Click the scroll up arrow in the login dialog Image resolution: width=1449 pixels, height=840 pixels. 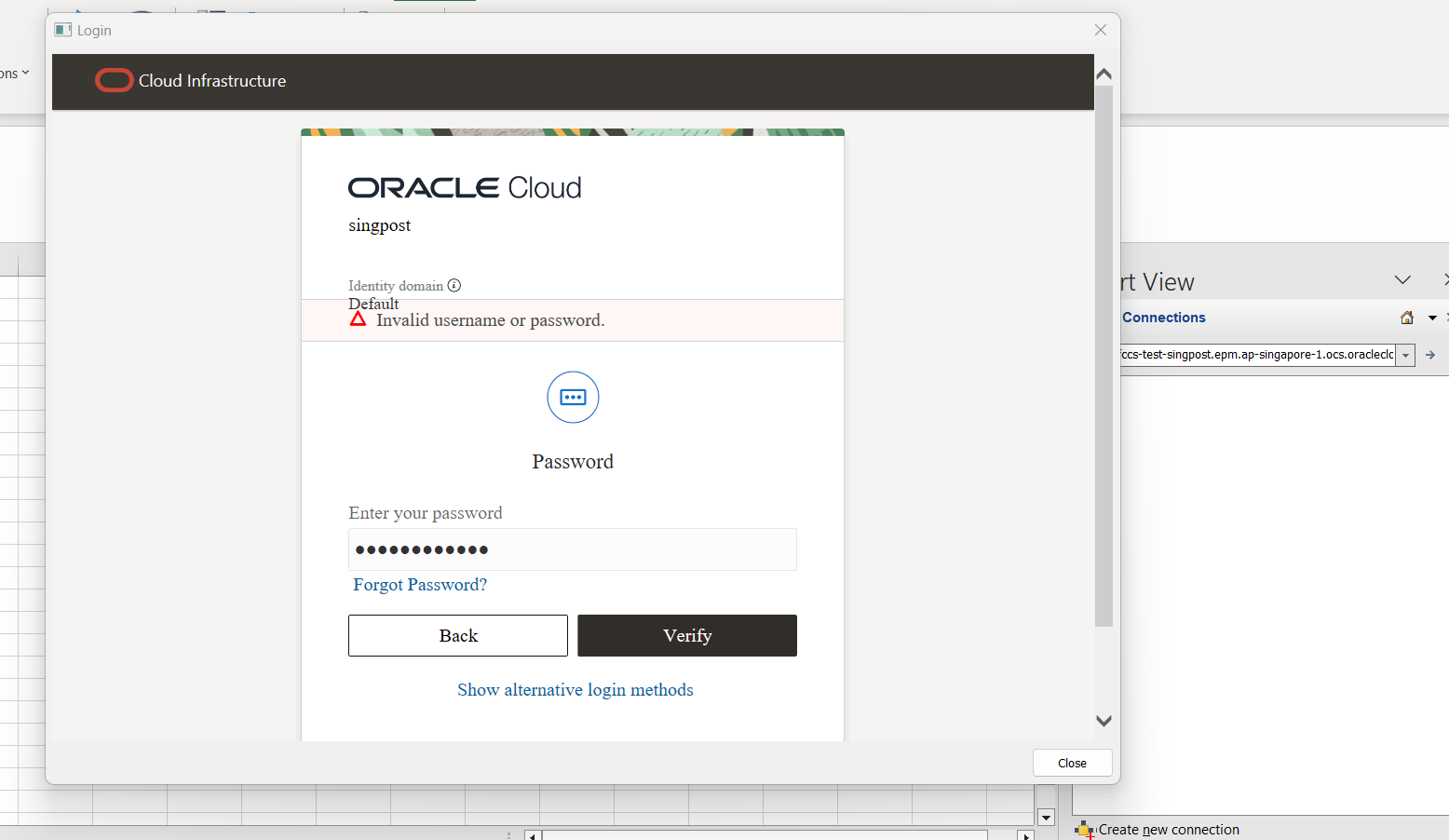pyautogui.click(x=1104, y=73)
